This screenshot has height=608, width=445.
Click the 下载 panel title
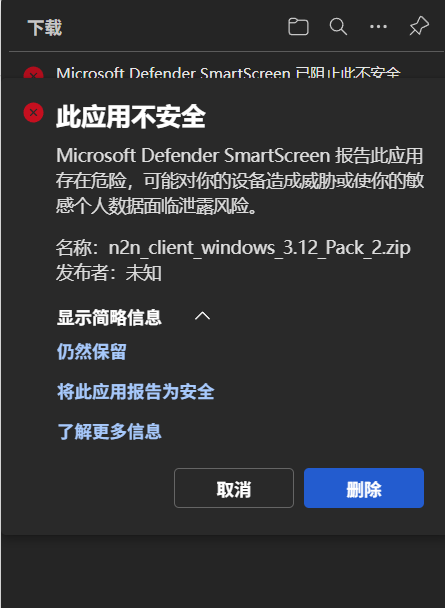coord(45,27)
